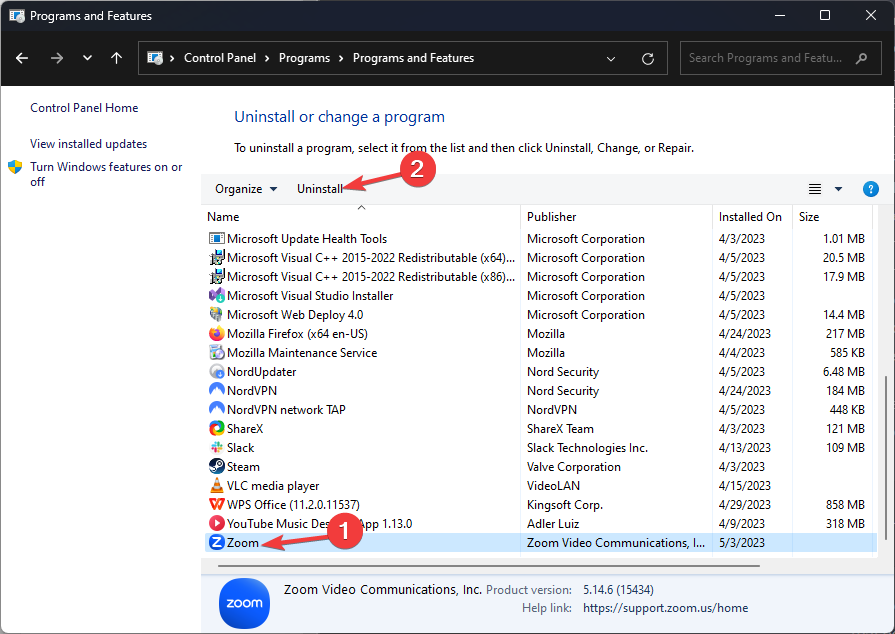
Task: Click the Mozilla Firefox icon
Action: (x=216, y=333)
